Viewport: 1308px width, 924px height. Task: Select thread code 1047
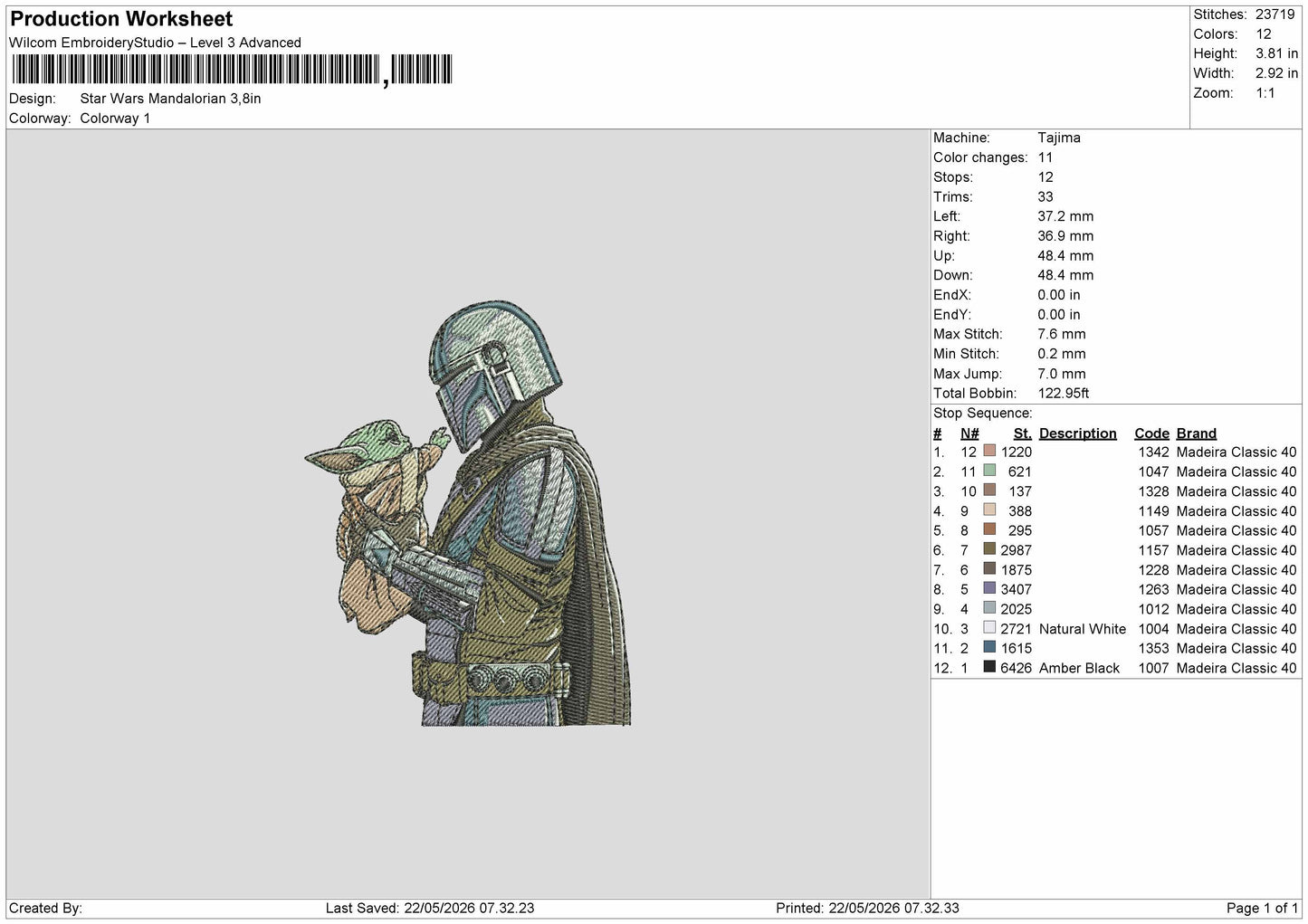click(1153, 472)
